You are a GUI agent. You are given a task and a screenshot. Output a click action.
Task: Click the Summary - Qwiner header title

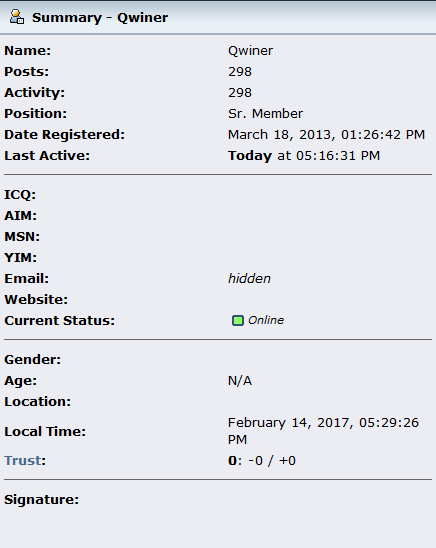click(100, 17)
